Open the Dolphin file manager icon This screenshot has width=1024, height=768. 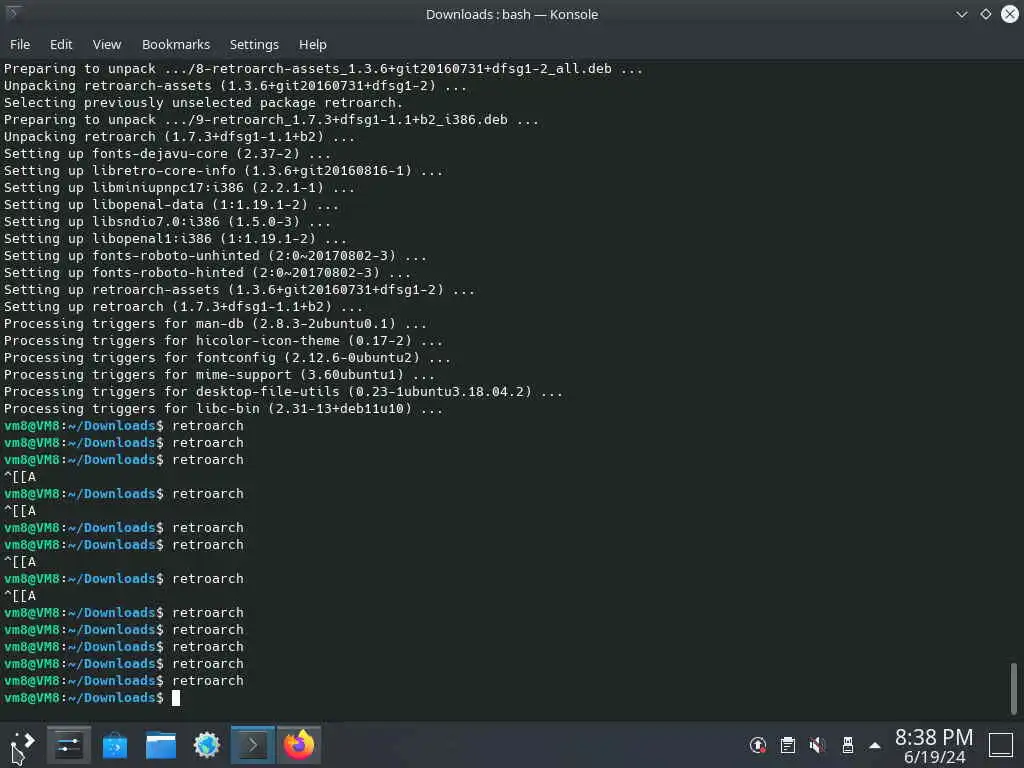click(161, 745)
